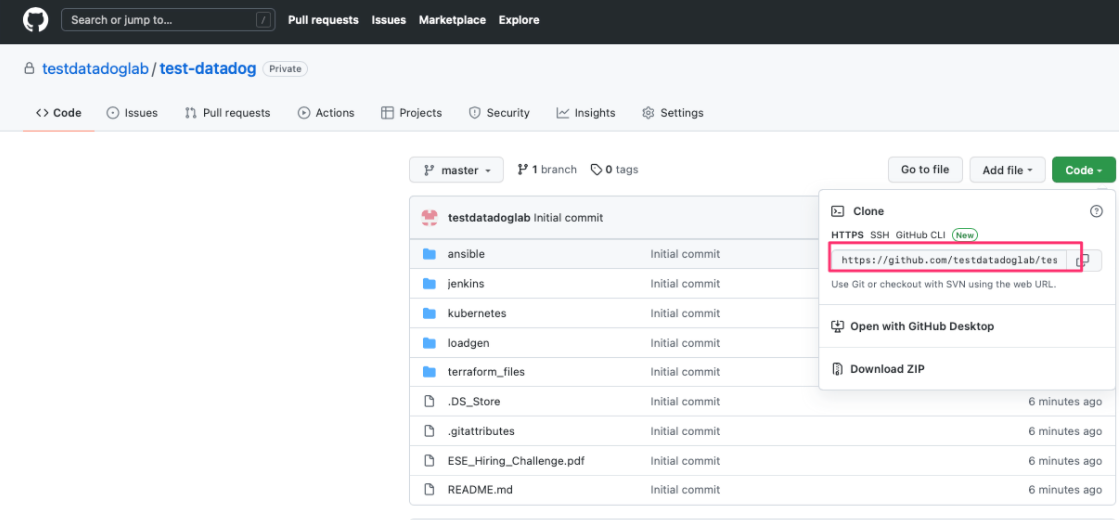
Task: View the 0 tags link
Action: 614,170
